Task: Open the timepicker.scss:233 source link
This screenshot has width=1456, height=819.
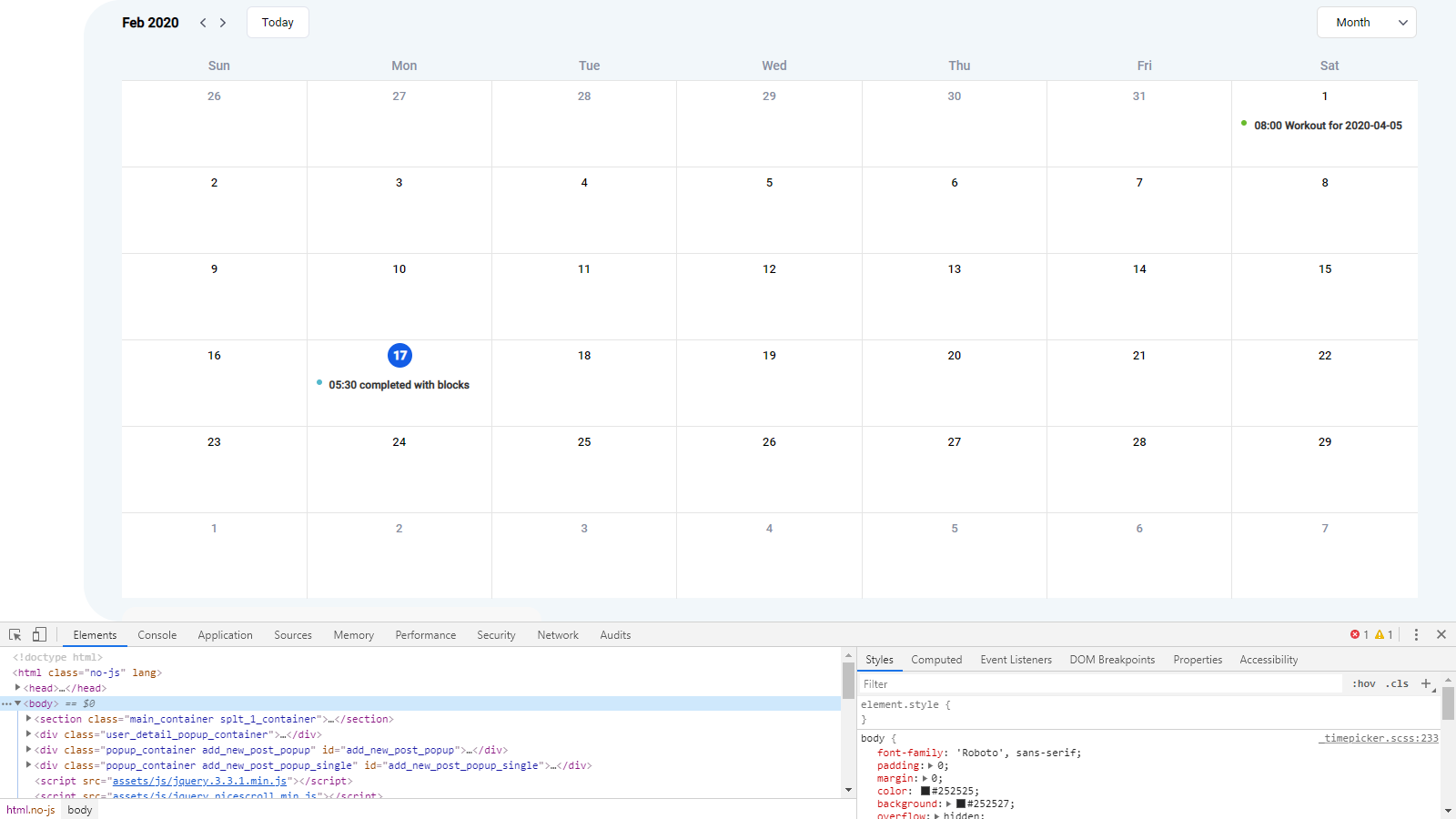Action: (1378, 738)
